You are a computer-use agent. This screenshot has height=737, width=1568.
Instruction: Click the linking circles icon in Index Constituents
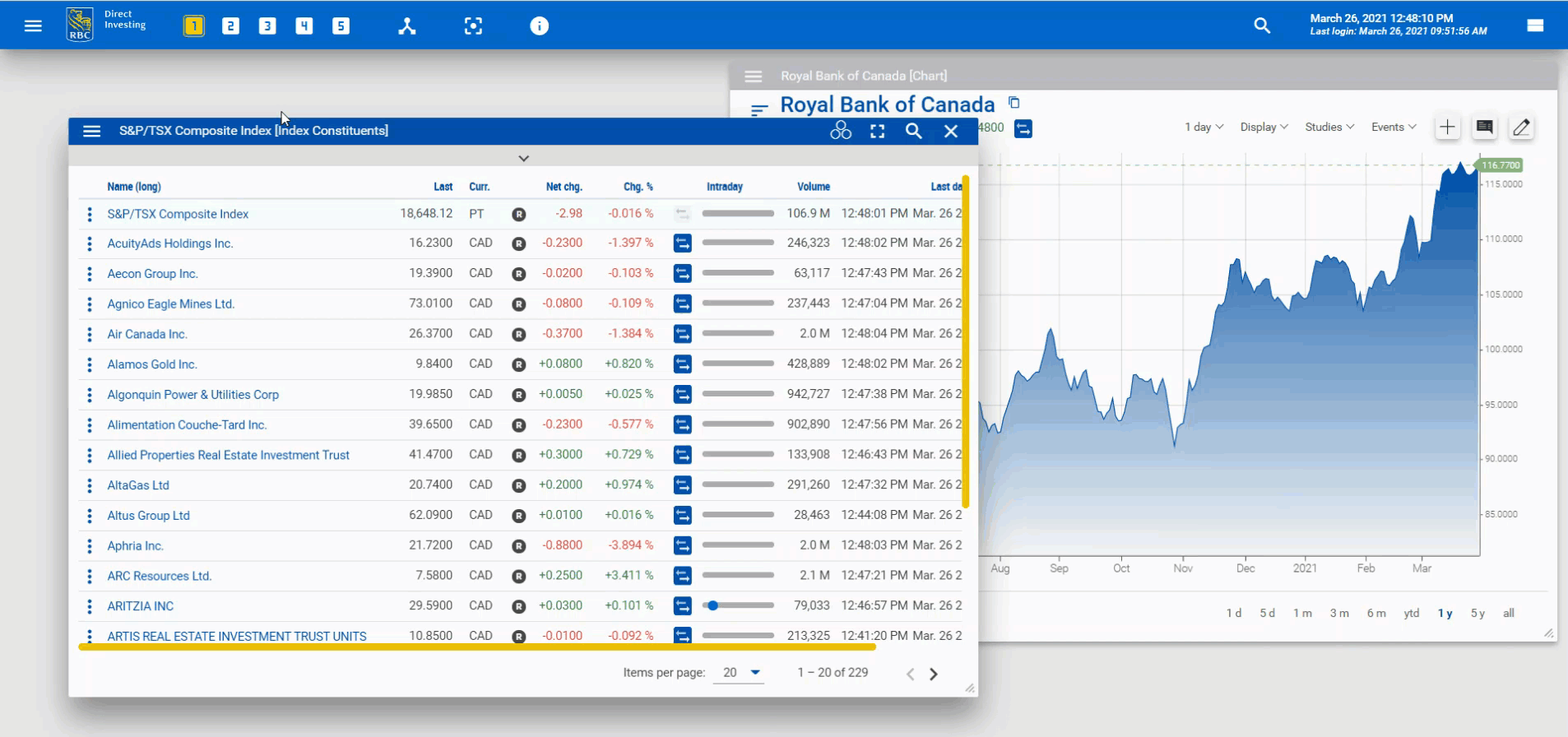point(841,131)
